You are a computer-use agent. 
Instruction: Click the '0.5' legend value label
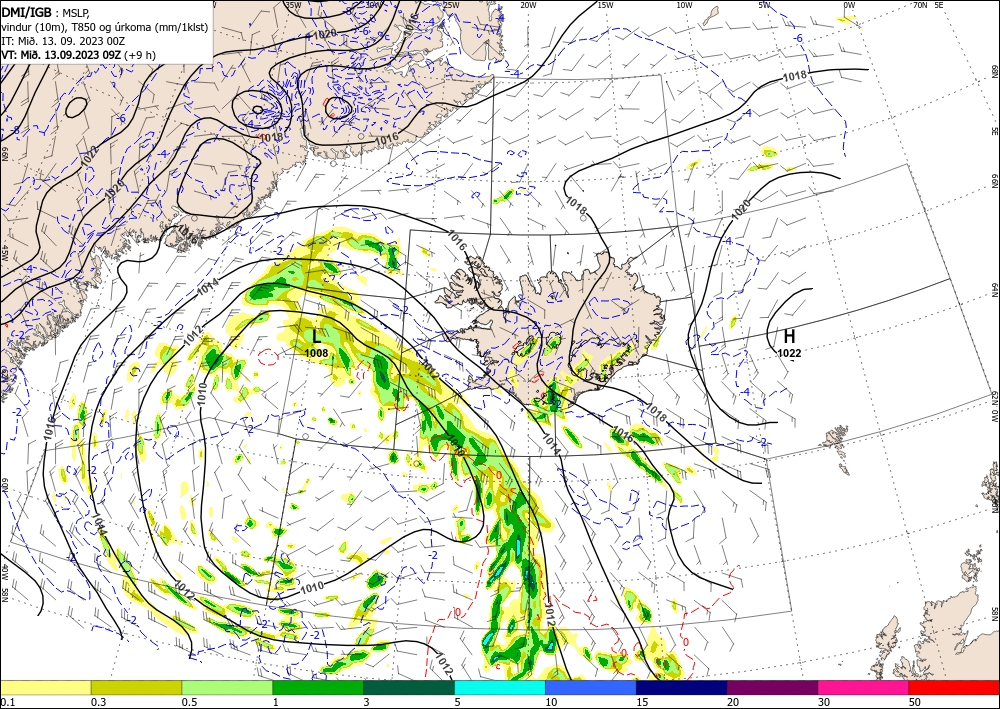tap(189, 702)
